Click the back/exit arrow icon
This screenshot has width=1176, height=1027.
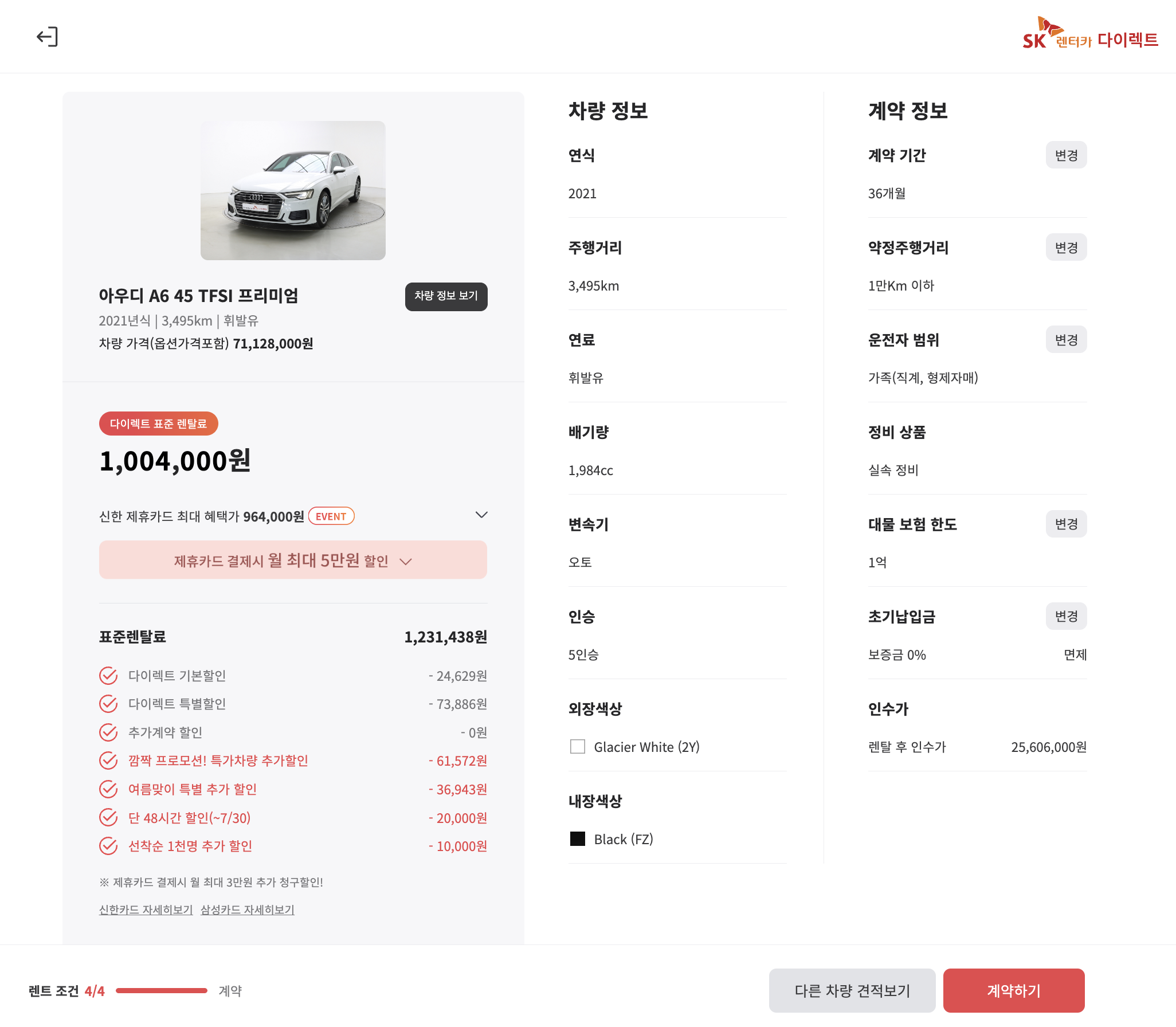tap(47, 37)
